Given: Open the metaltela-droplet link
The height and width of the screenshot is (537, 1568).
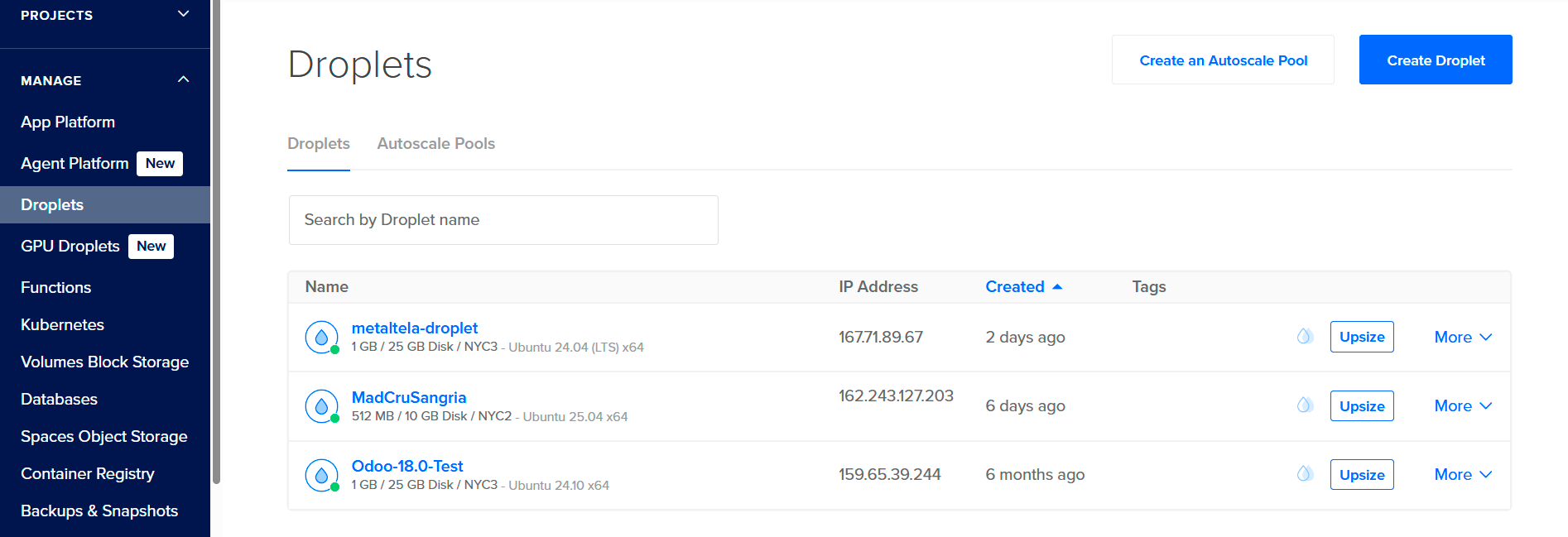Looking at the screenshot, I should click(x=415, y=328).
